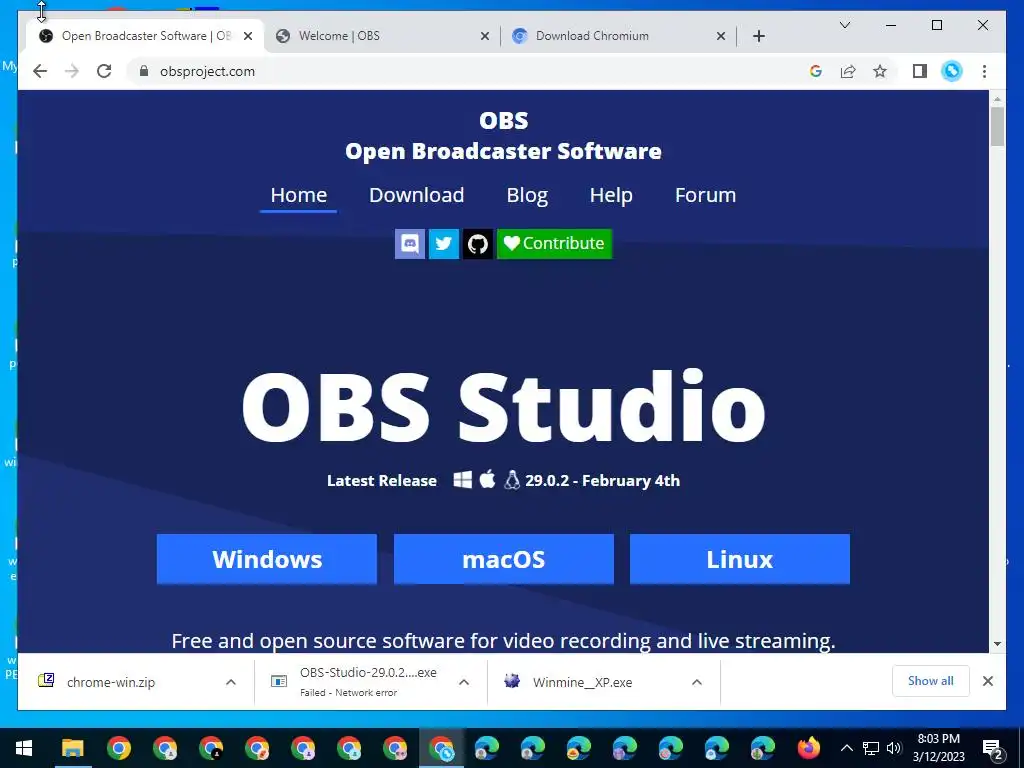
Task: Open the OBS GitHub link icon
Action: (477, 244)
